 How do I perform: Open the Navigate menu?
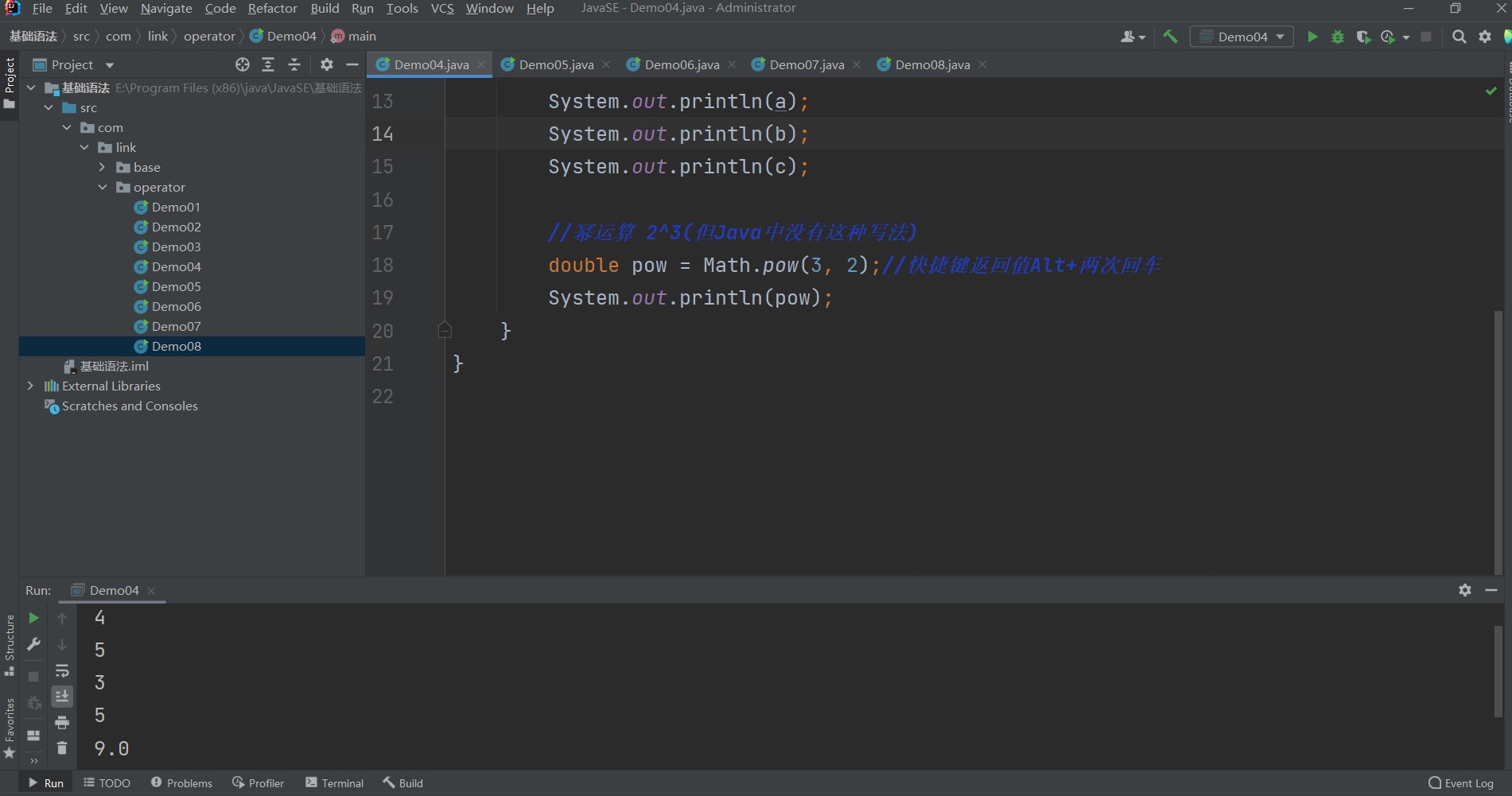pyautogui.click(x=166, y=8)
